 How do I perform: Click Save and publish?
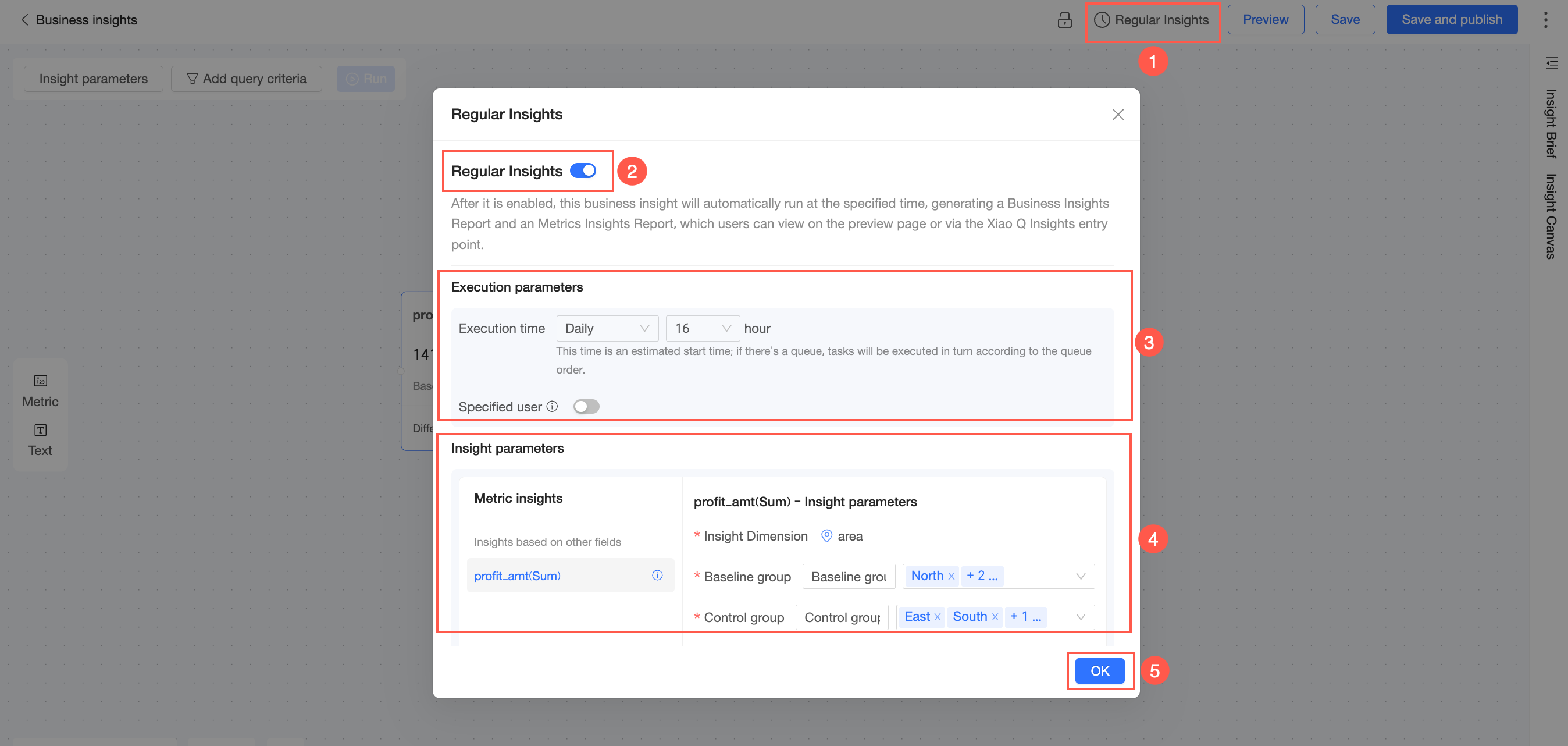(x=1451, y=19)
